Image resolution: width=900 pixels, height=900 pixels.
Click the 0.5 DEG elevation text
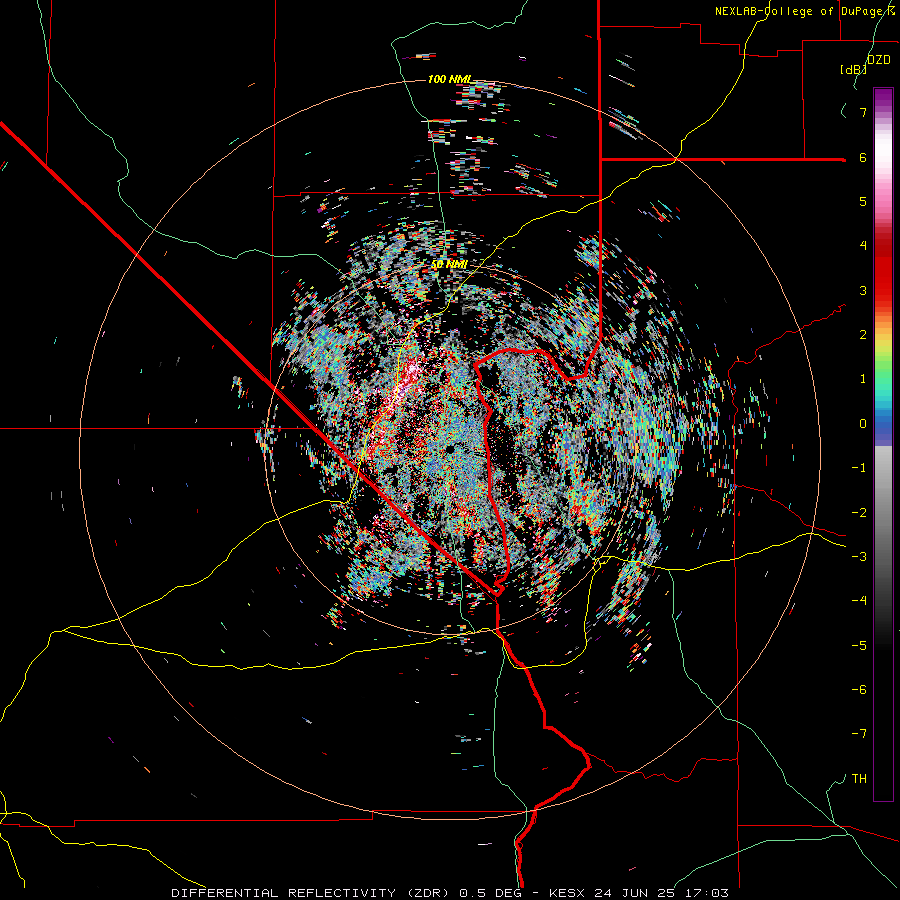click(x=490, y=893)
